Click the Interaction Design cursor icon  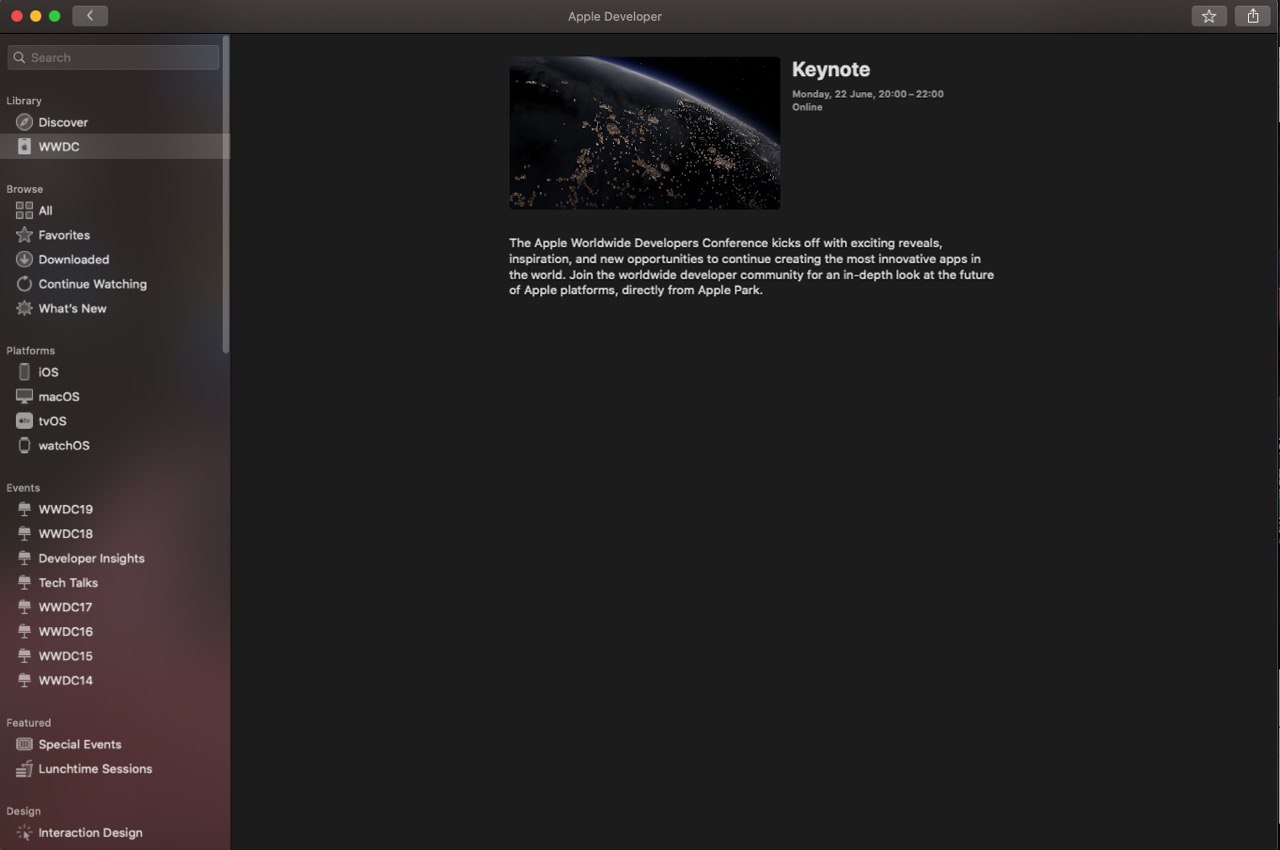tap(24, 833)
